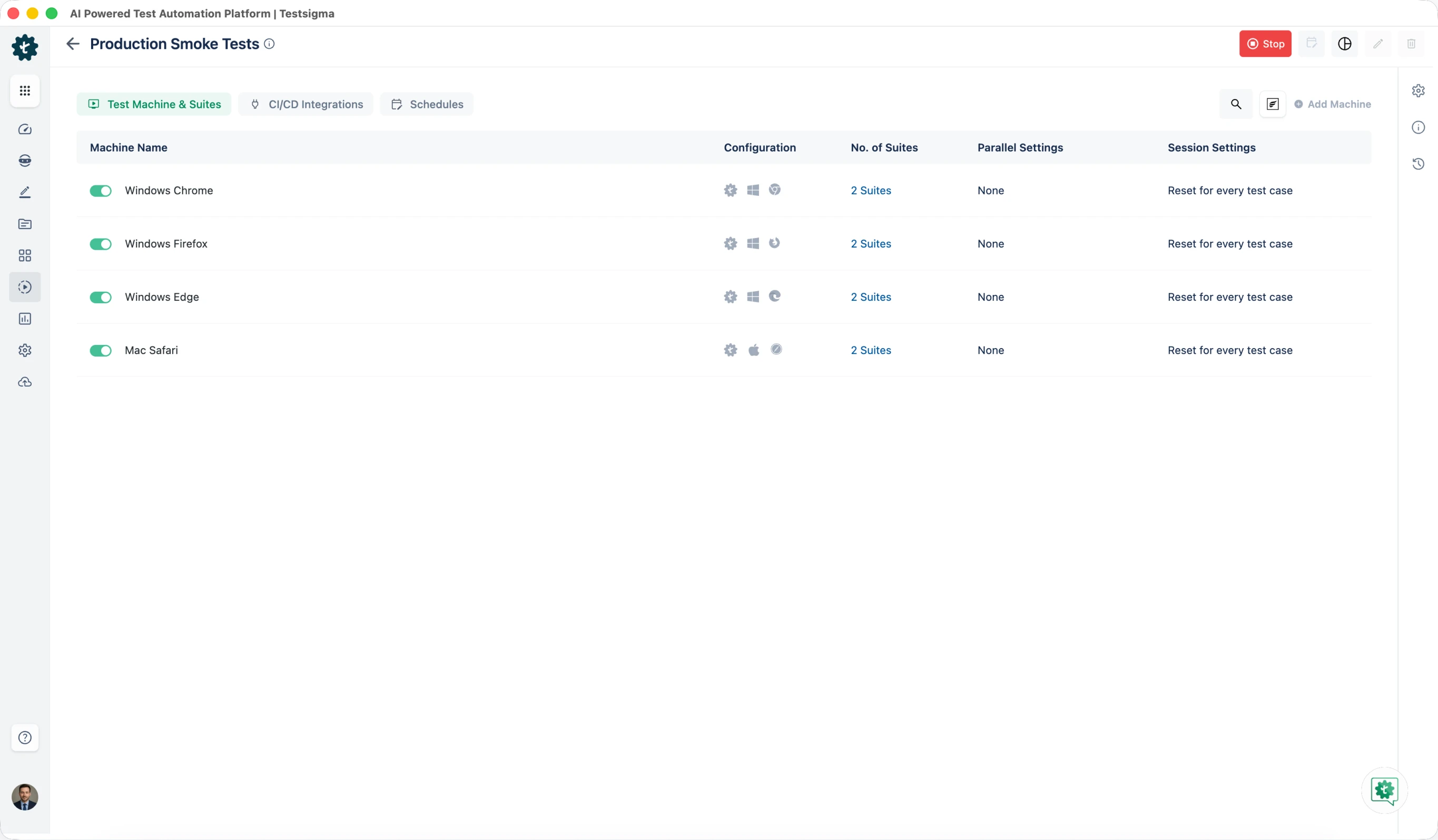Click the settings gear in the right panel

1418,91
